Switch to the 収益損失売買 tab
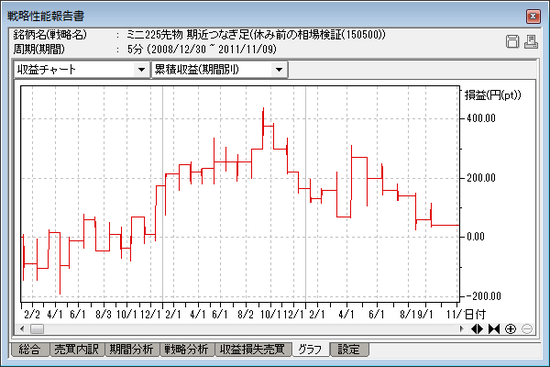The height and width of the screenshot is (367, 550). 253,349
